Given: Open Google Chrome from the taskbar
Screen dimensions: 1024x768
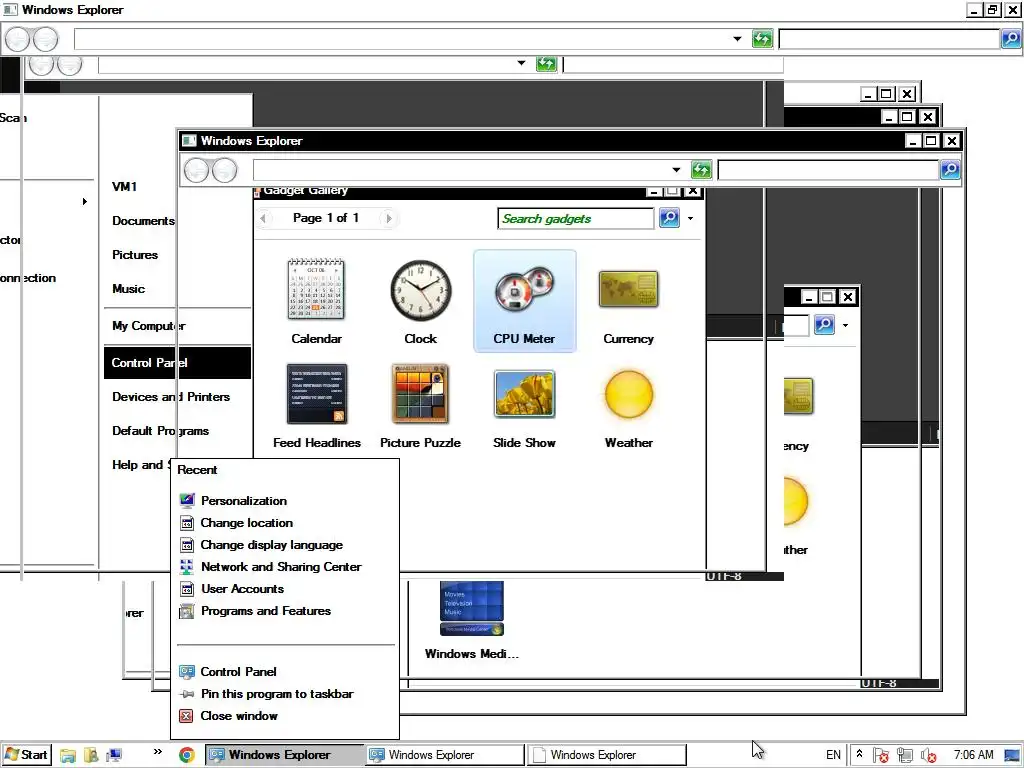Looking at the screenshot, I should pos(187,755).
